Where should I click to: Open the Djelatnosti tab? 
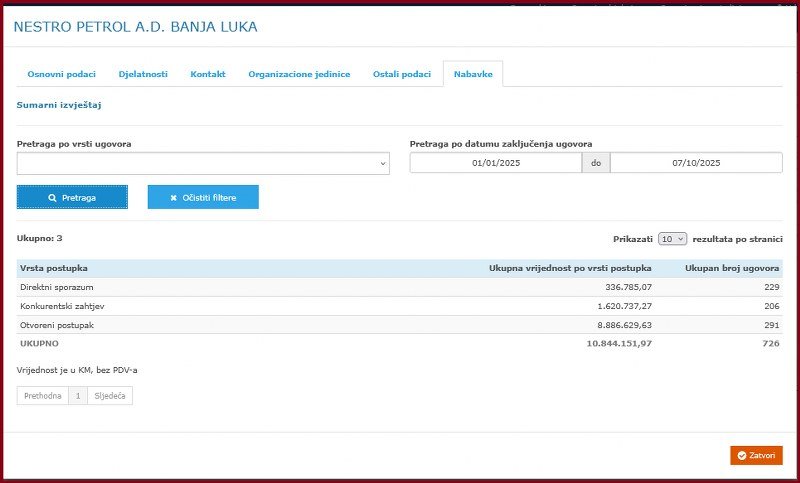point(143,75)
